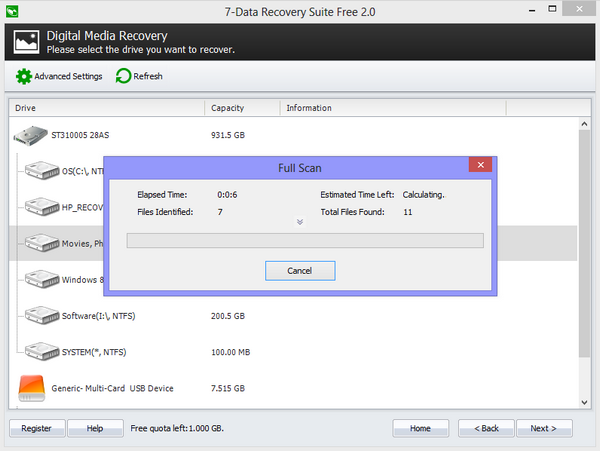Select the SYSTEM(*, NTFS) drive icon
This screenshot has width=600, height=451.
[42, 352]
